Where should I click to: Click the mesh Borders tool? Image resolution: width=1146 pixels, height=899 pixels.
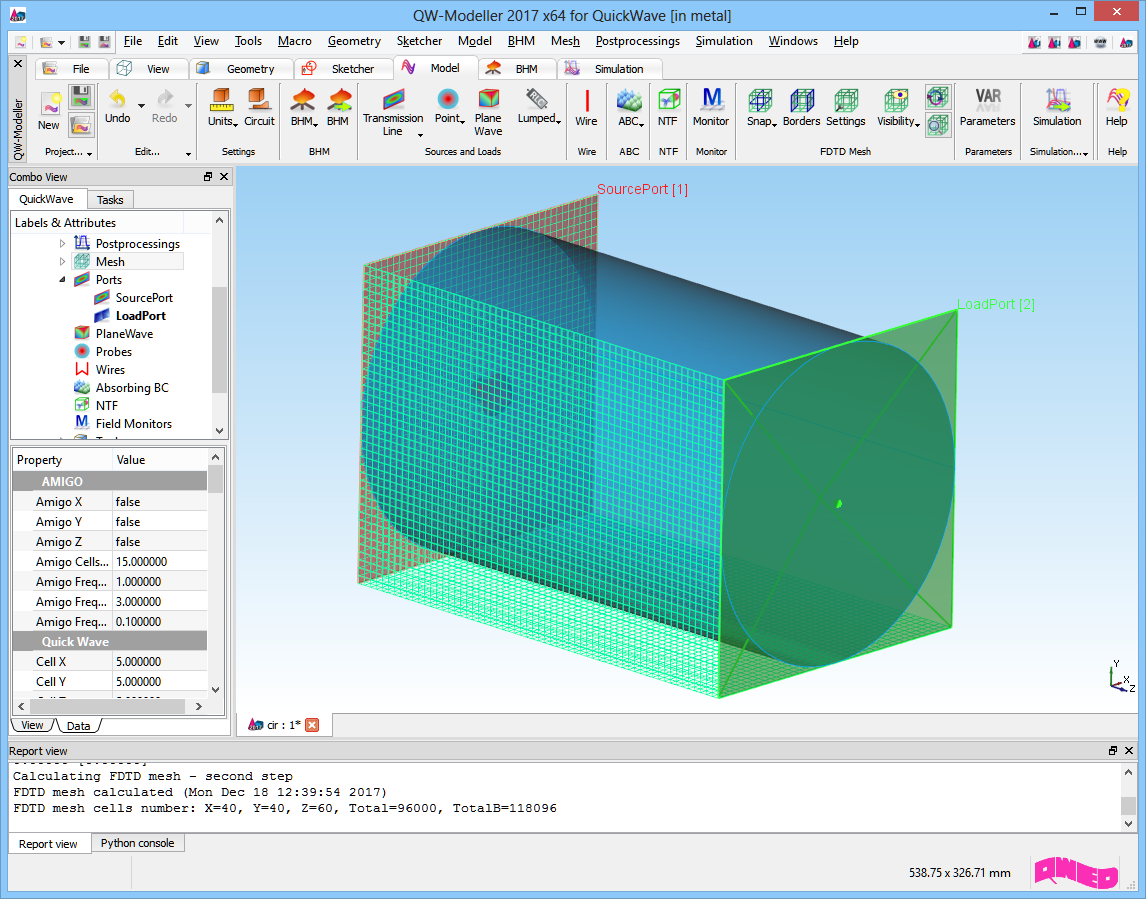[801, 107]
